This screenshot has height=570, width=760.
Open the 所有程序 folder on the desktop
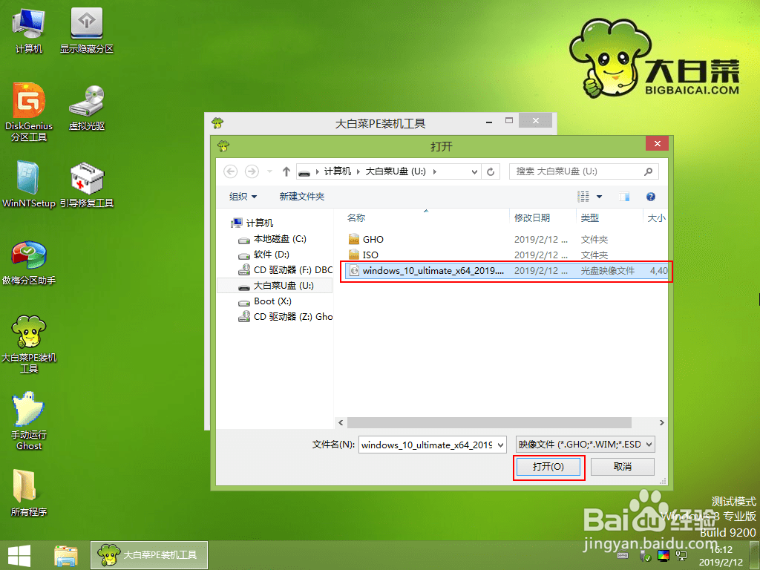point(29,493)
